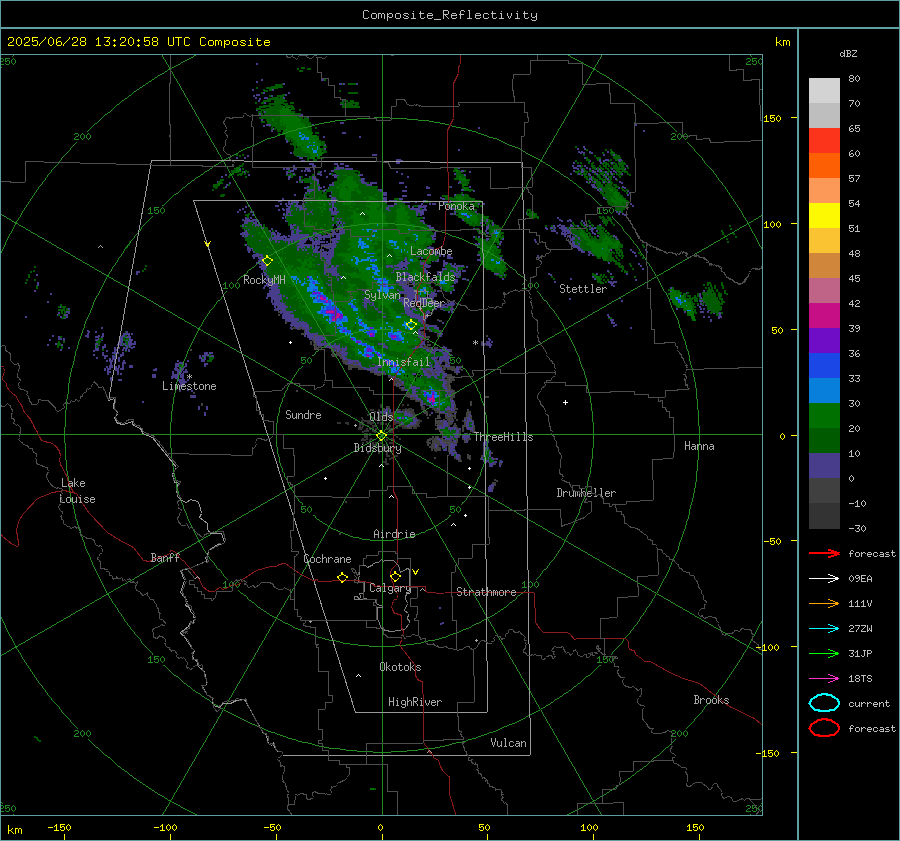Image resolution: width=900 pixels, height=841 pixels.
Task: Click the Sundre label
Action: tap(303, 414)
